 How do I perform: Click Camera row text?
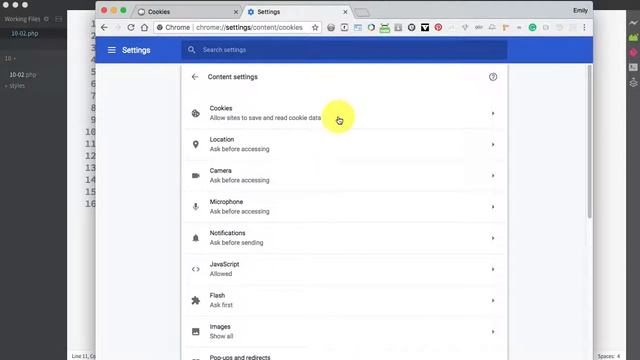point(239,176)
